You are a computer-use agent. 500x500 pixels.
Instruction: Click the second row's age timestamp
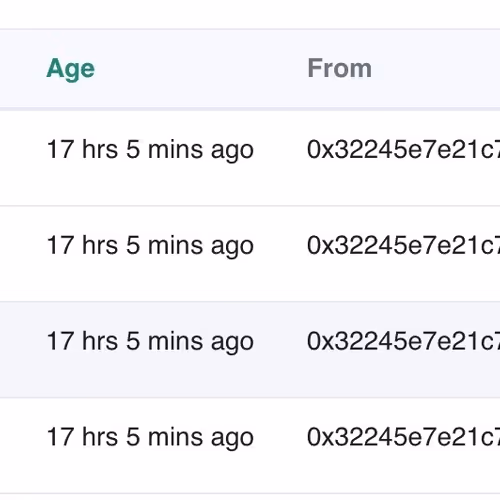point(150,246)
